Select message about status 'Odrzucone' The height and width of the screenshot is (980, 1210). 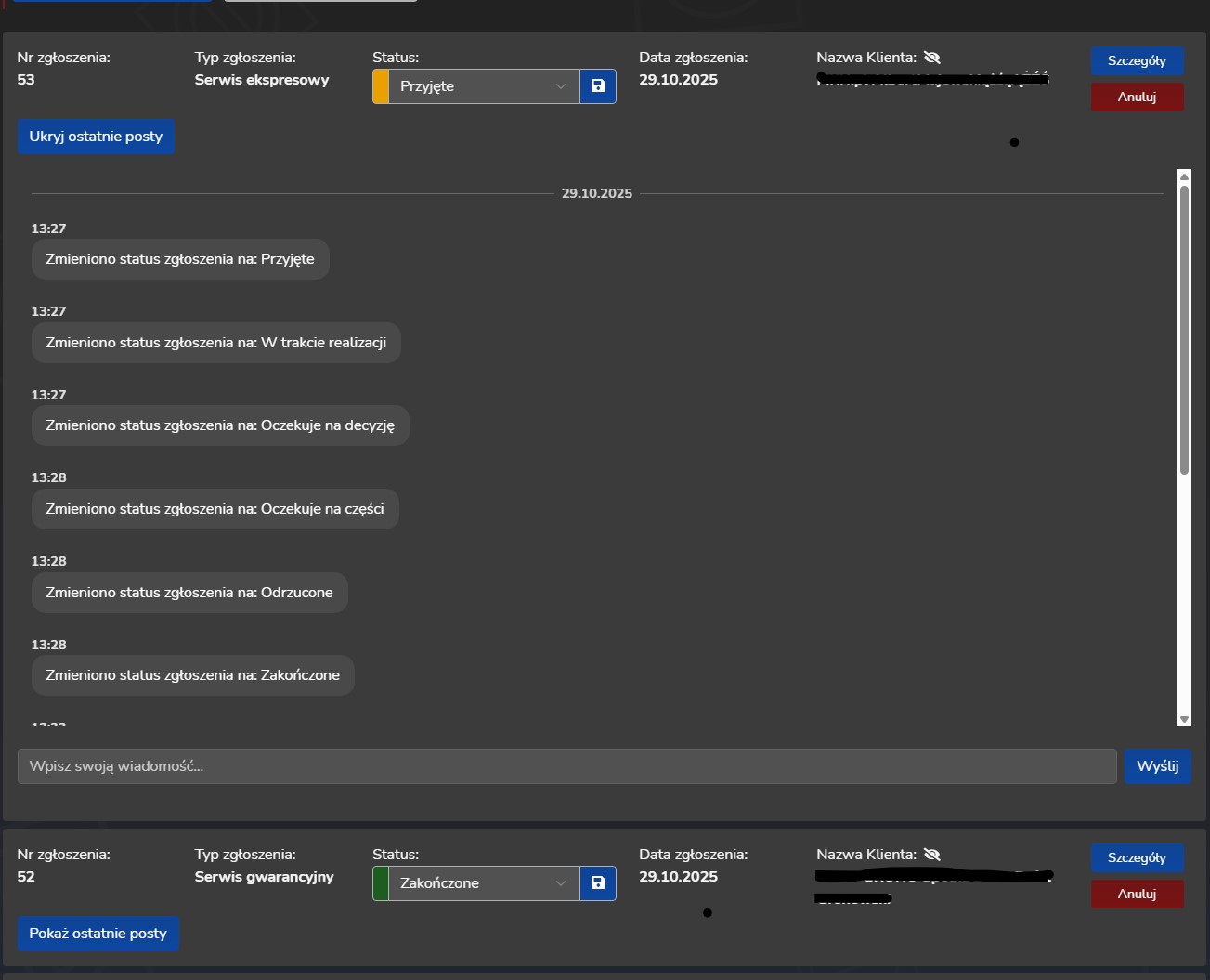[x=189, y=593]
